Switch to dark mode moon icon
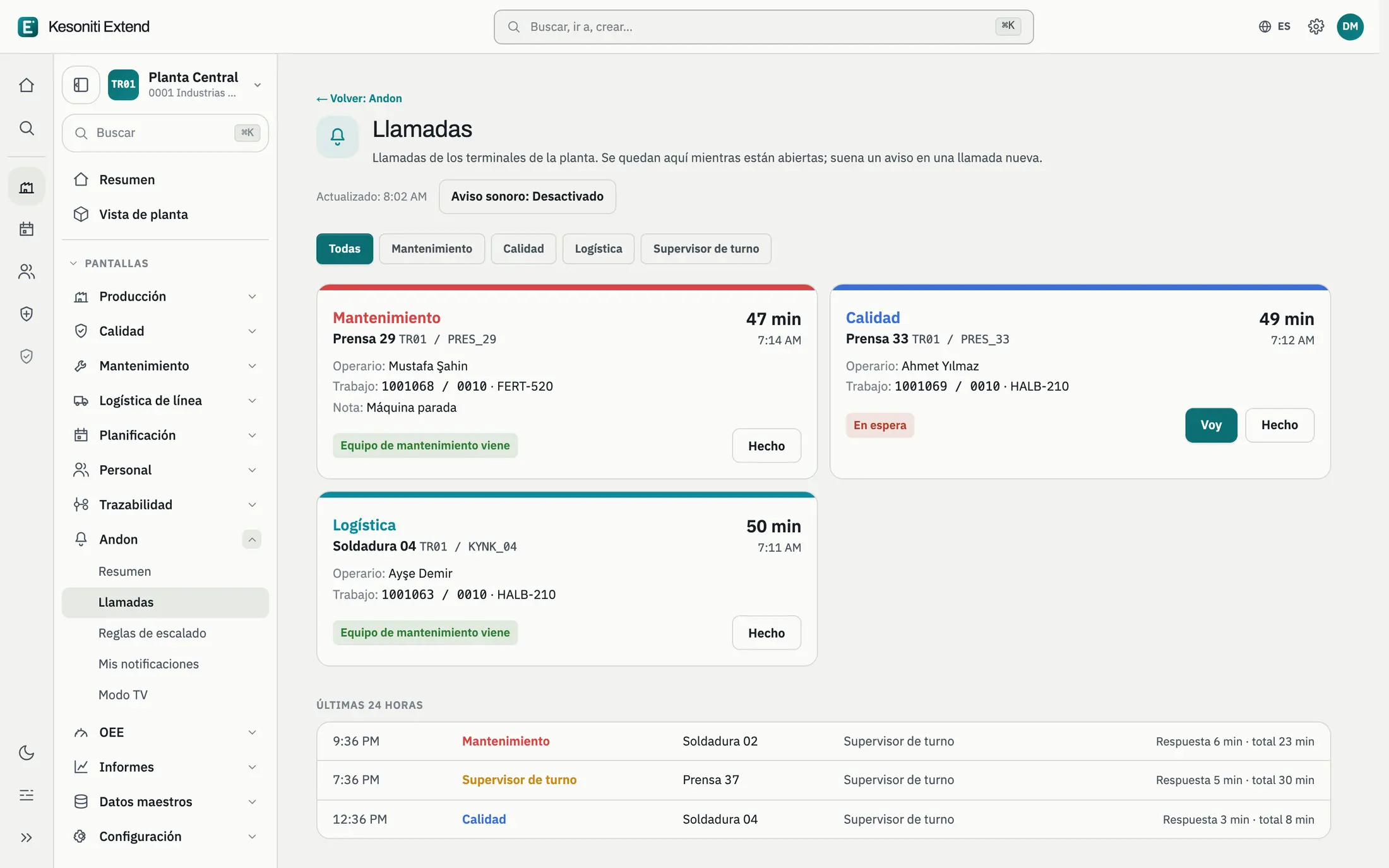Image resolution: width=1389 pixels, height=868 pixels. point(27,752)
